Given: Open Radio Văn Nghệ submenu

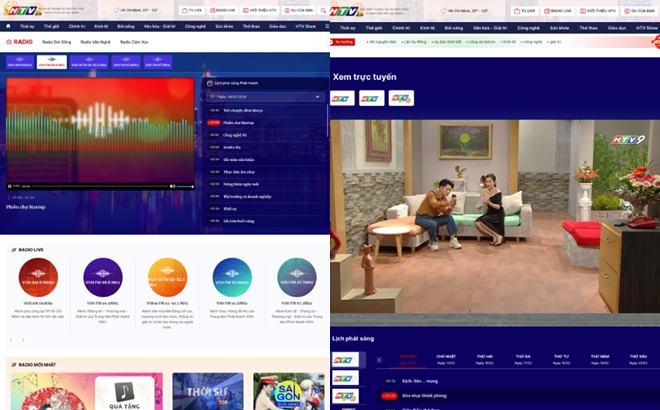Looking at the screenshot, I should point(96,42).
